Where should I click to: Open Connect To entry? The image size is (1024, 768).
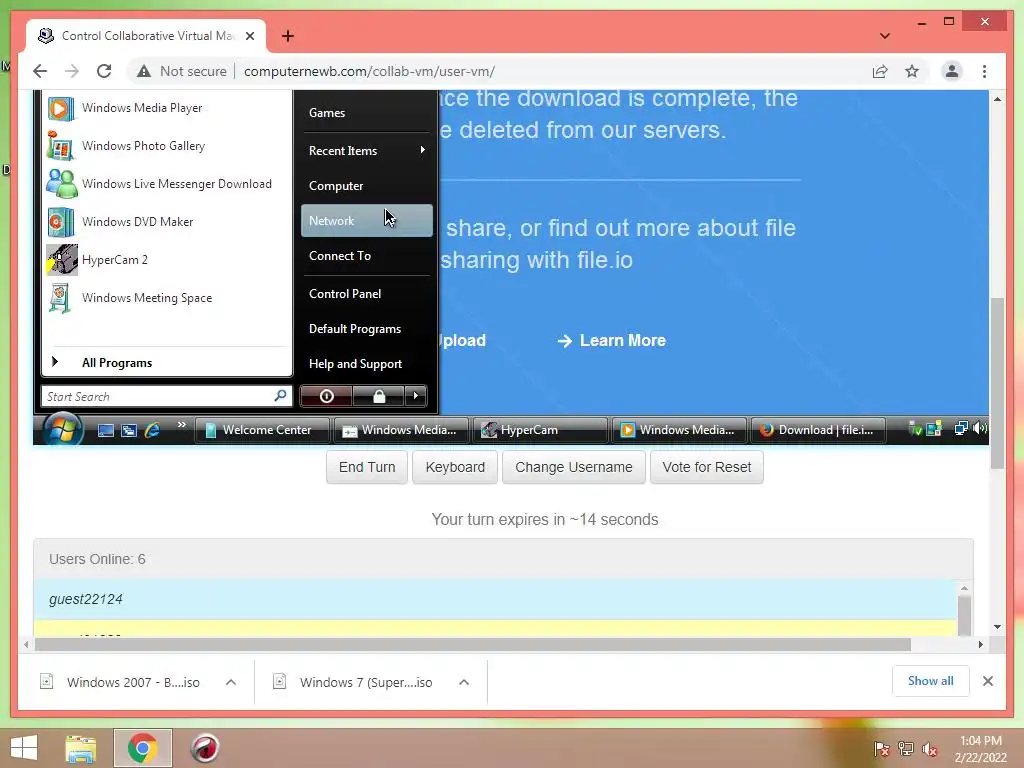[366, 256]
